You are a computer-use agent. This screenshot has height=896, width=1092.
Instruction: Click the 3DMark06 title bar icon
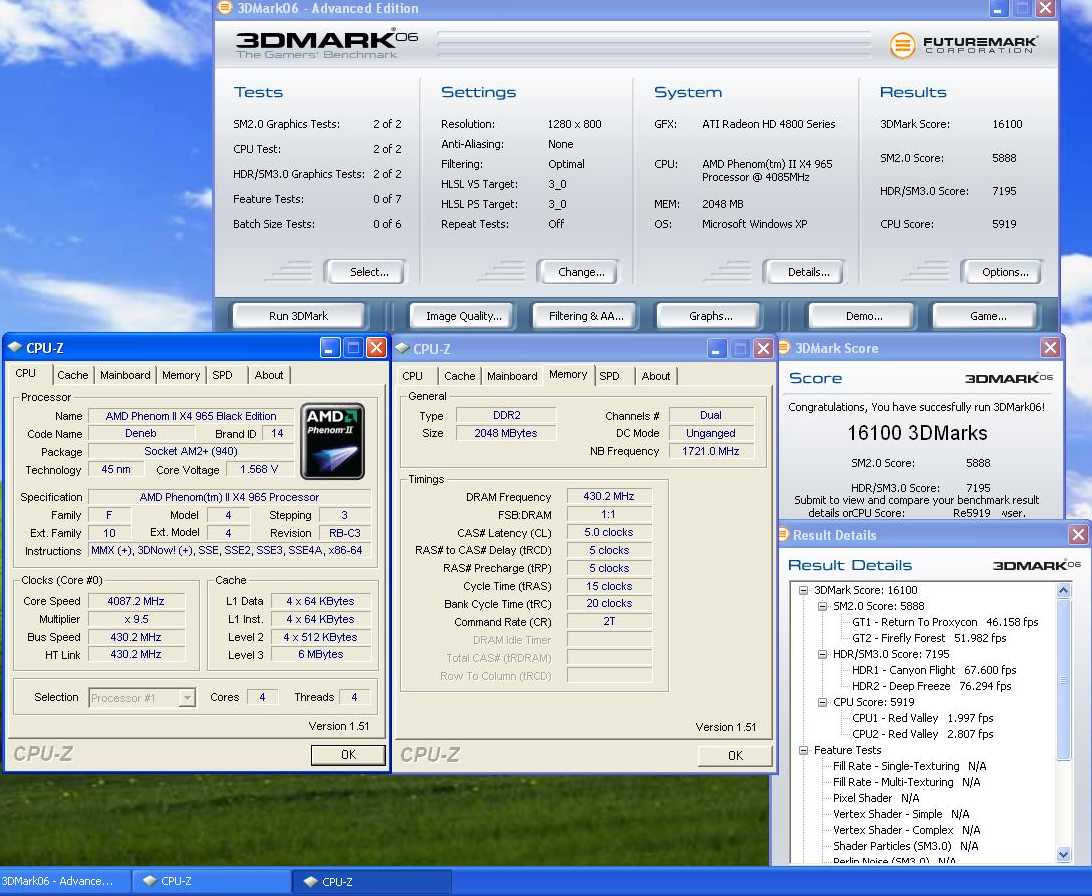click(225, 9)
